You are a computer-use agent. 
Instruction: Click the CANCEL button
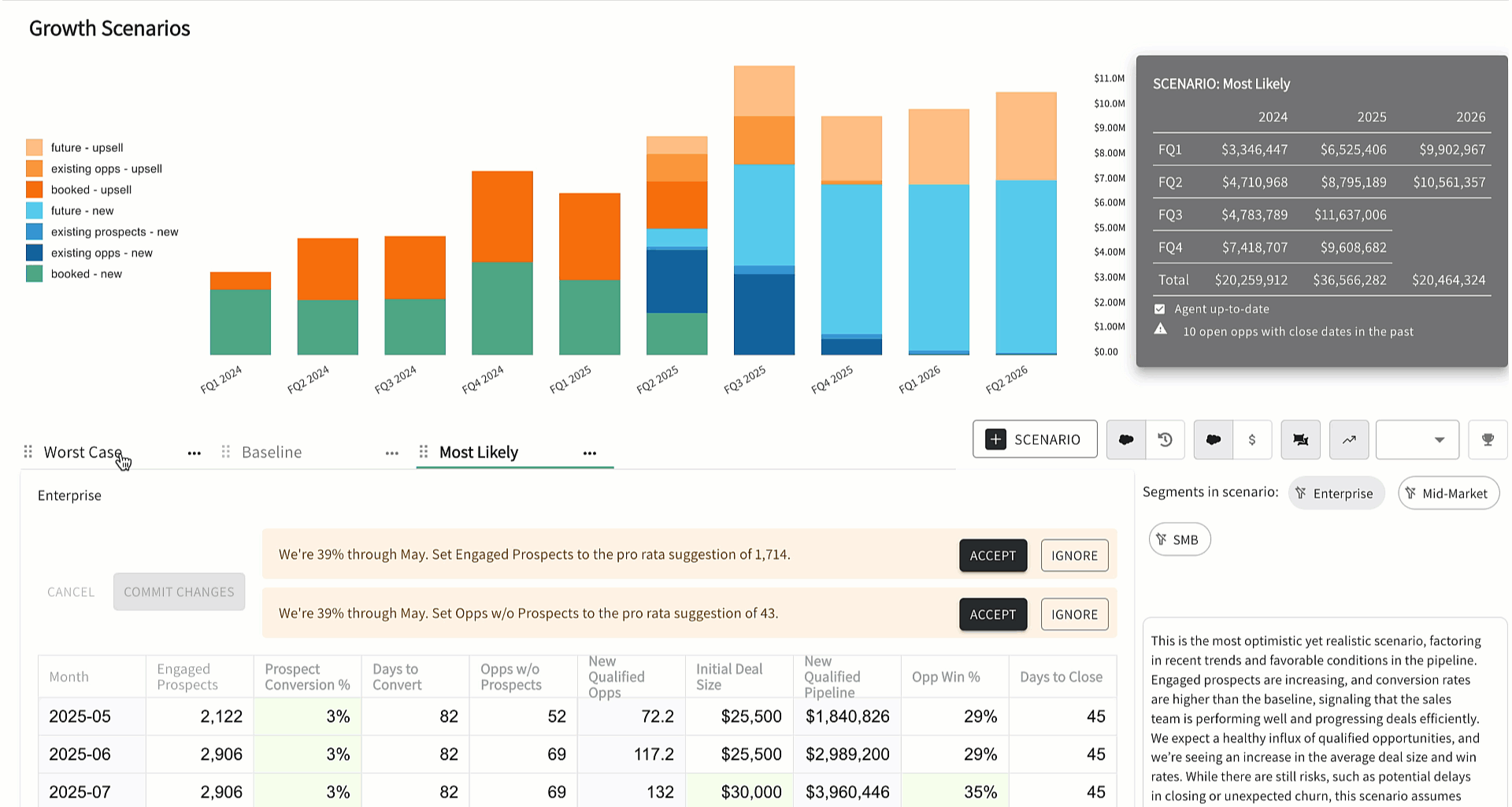tap(71, 591)
